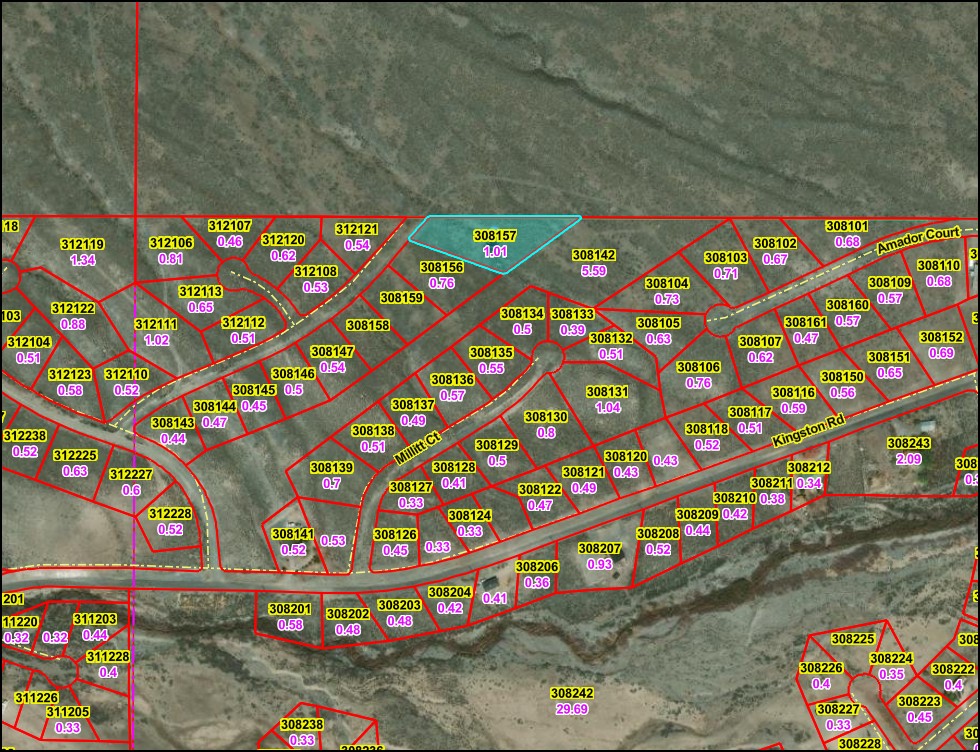Select parcel 308201
The height and width of the screenshot is (752, 980).
pos(290,609)
